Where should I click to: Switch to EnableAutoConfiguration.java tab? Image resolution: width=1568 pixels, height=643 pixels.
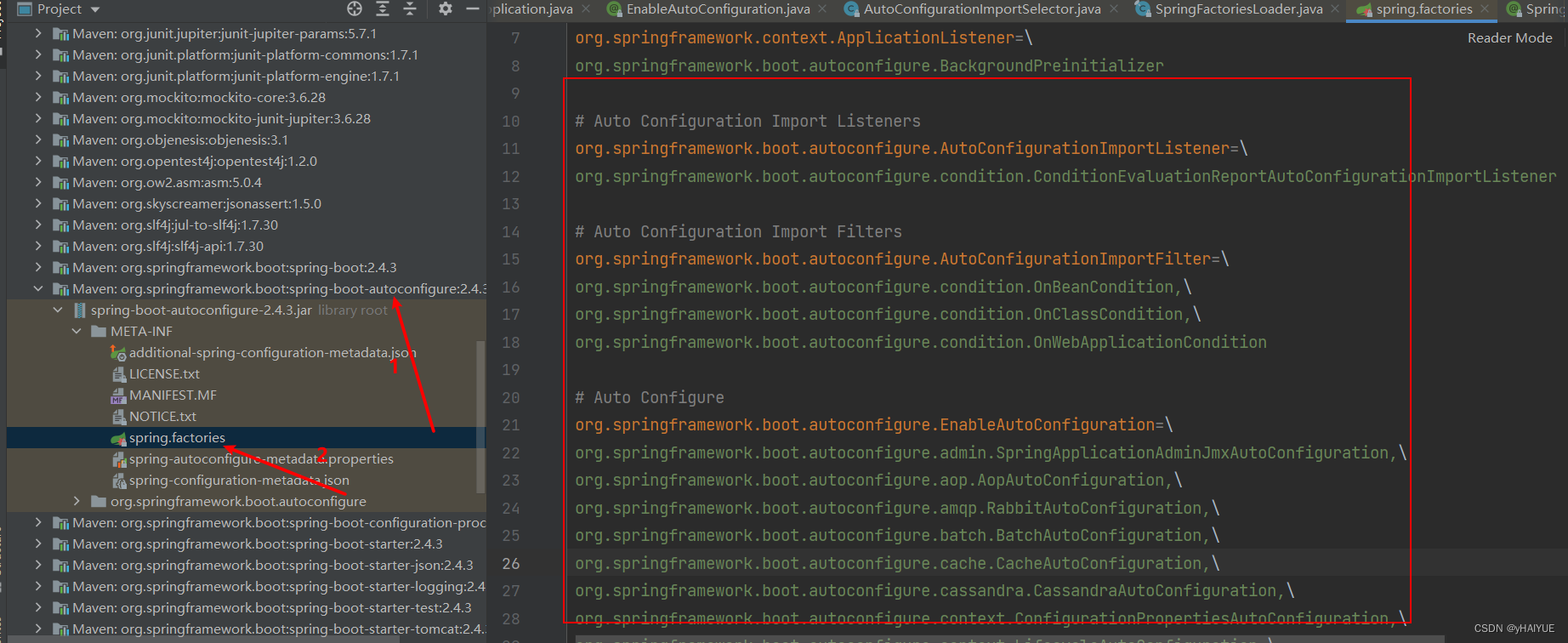point(718,9)
